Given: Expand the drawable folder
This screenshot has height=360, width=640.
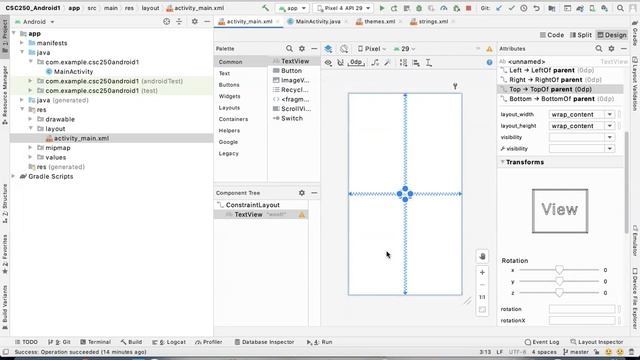Looking at the screenshot, I should (x=31, y=119).
